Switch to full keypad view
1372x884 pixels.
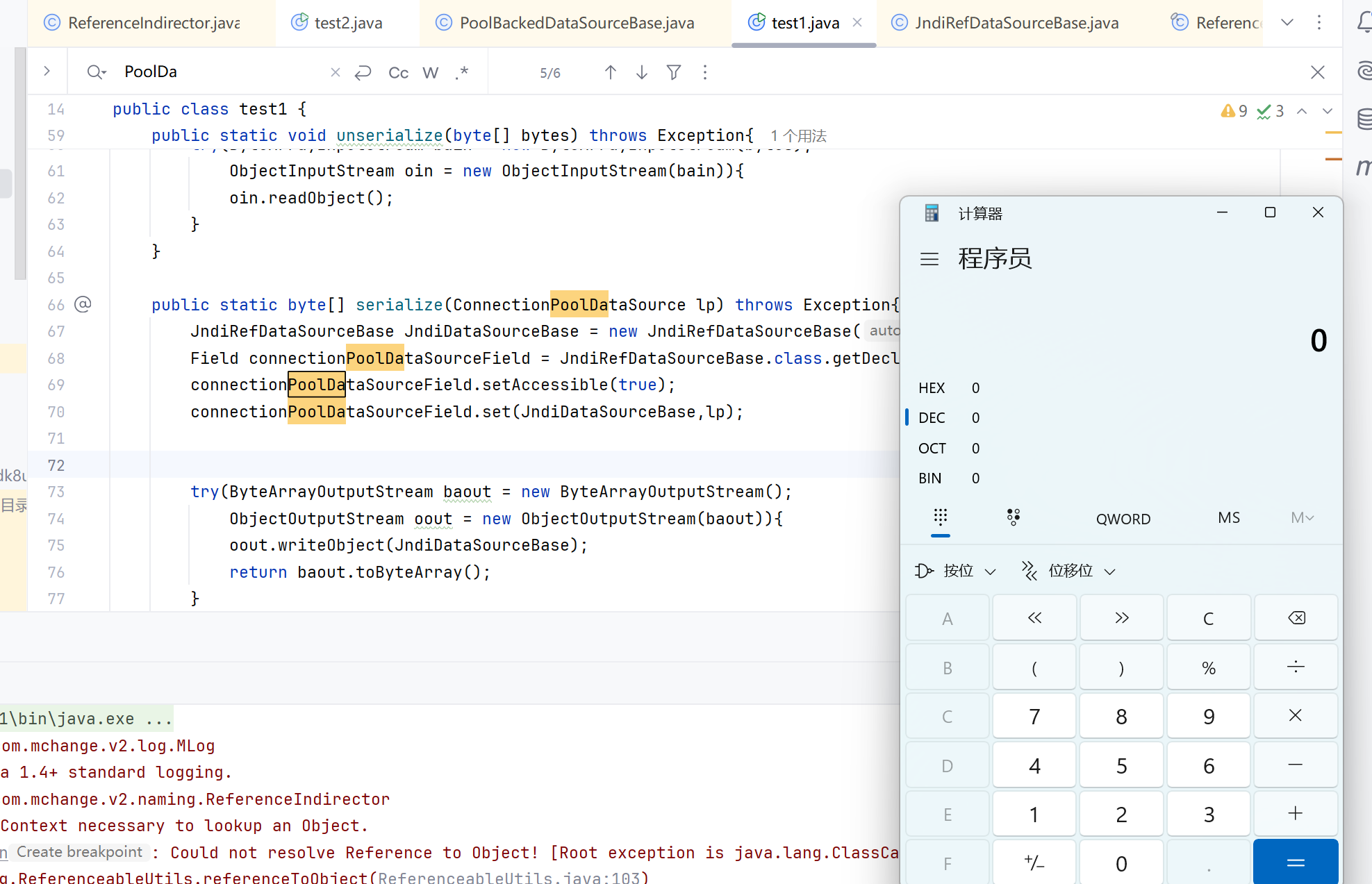click(x=941, y=517)
